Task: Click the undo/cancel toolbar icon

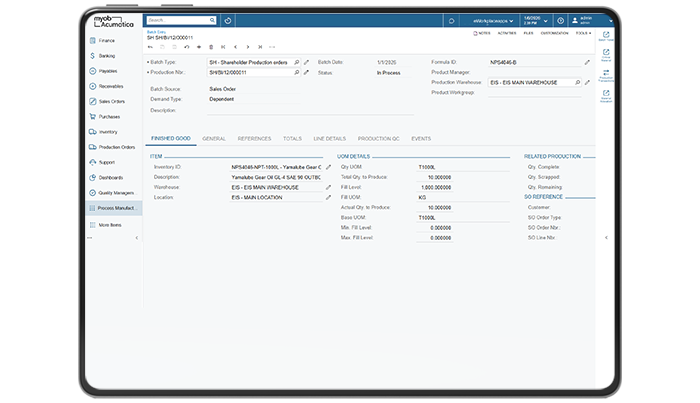Action: 187,47
